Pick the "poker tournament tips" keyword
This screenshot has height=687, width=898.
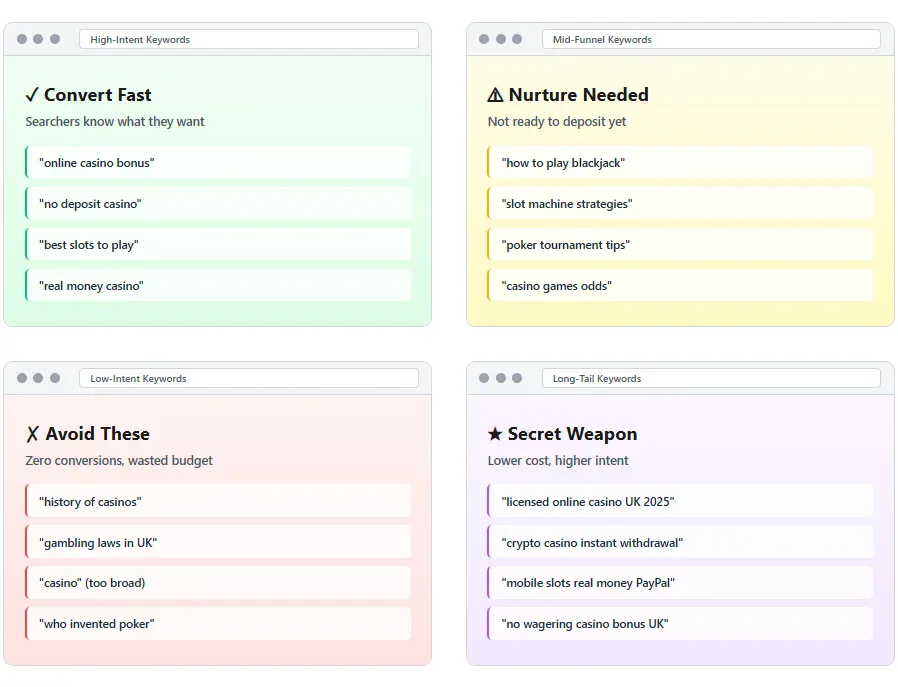680,244
